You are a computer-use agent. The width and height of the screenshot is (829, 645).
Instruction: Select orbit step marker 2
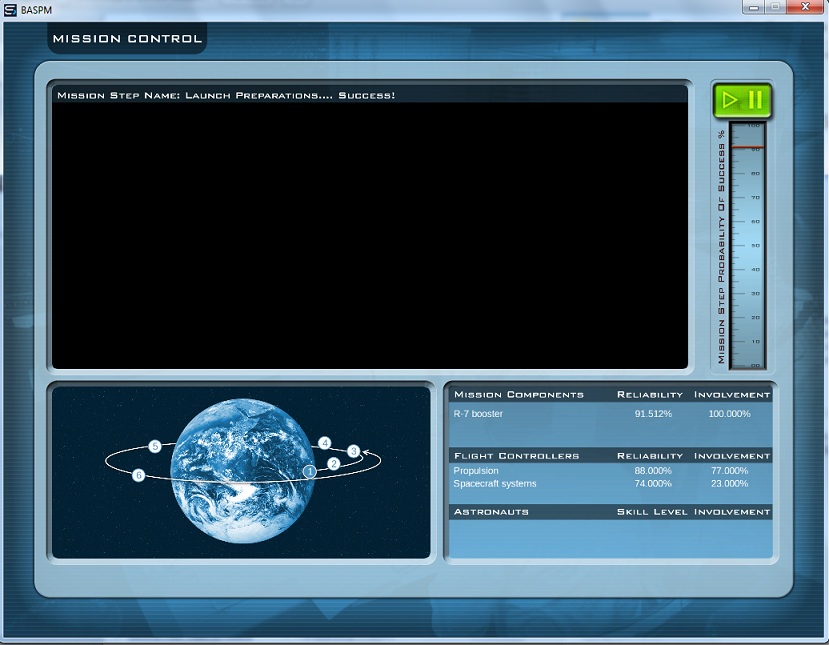point(334,464)
